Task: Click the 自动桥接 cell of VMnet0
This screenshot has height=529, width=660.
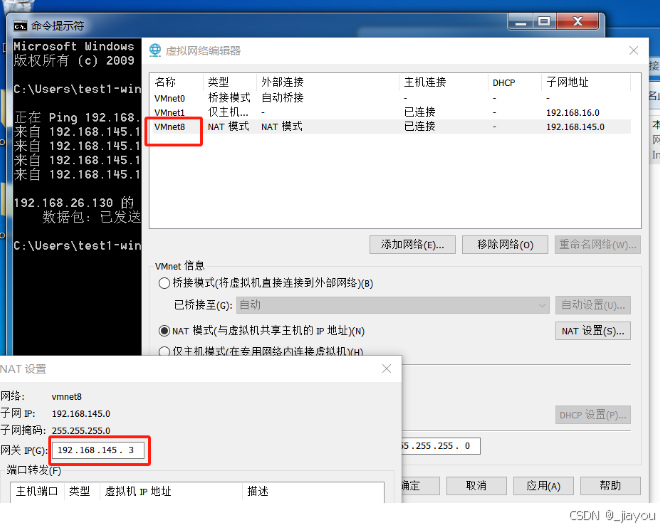Action: [282, 98]
